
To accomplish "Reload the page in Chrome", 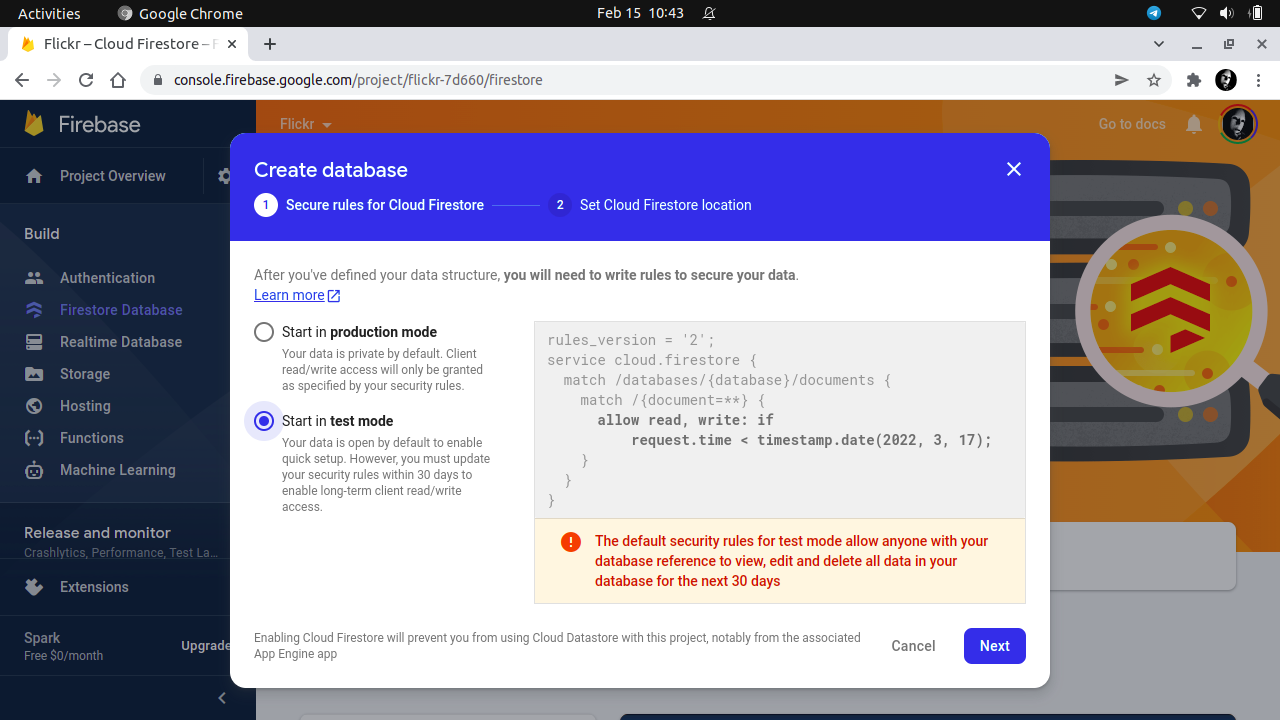I will click(x=86, y=80).
